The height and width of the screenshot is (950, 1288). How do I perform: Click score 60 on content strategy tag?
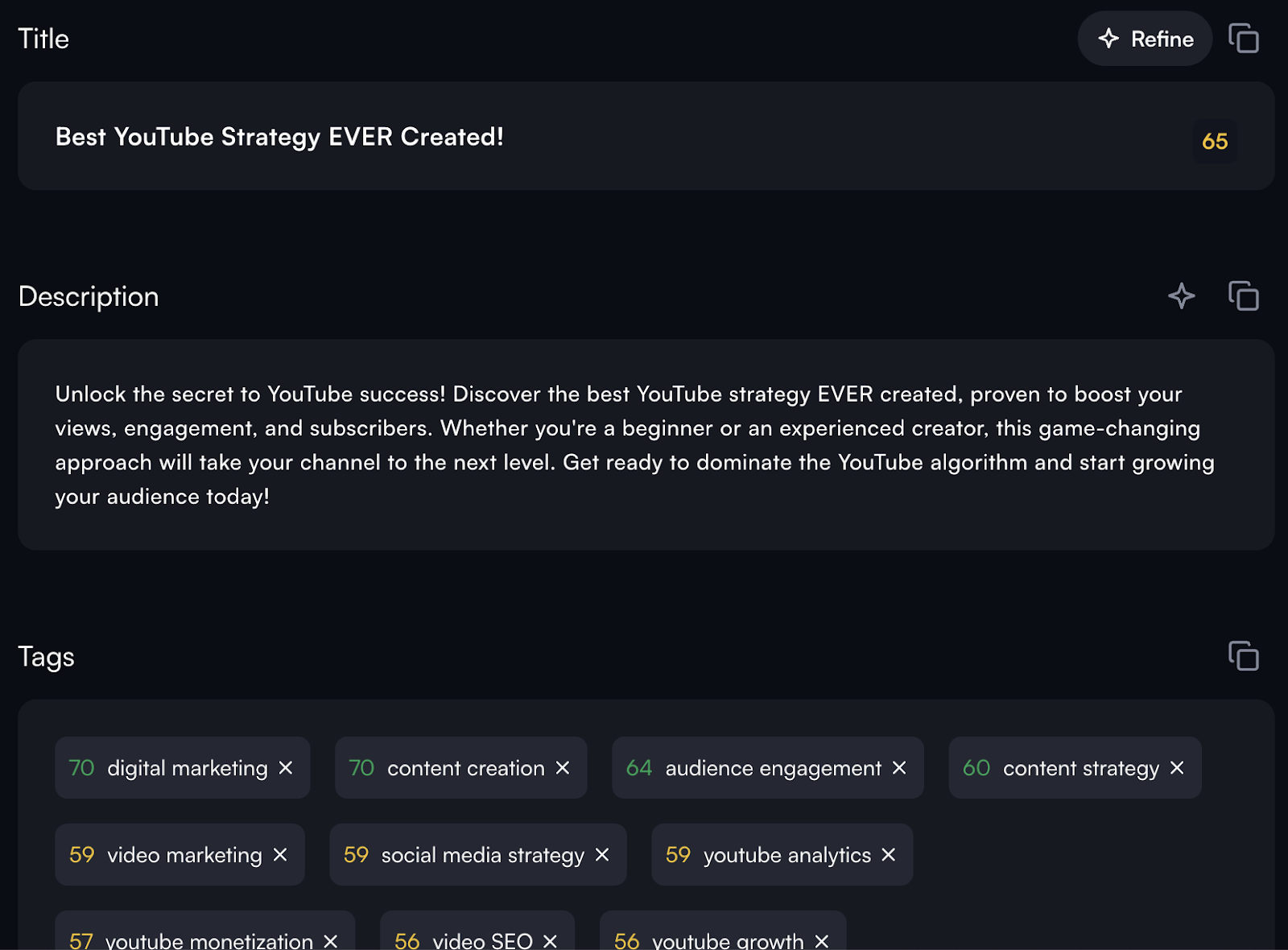coord(976,768)
